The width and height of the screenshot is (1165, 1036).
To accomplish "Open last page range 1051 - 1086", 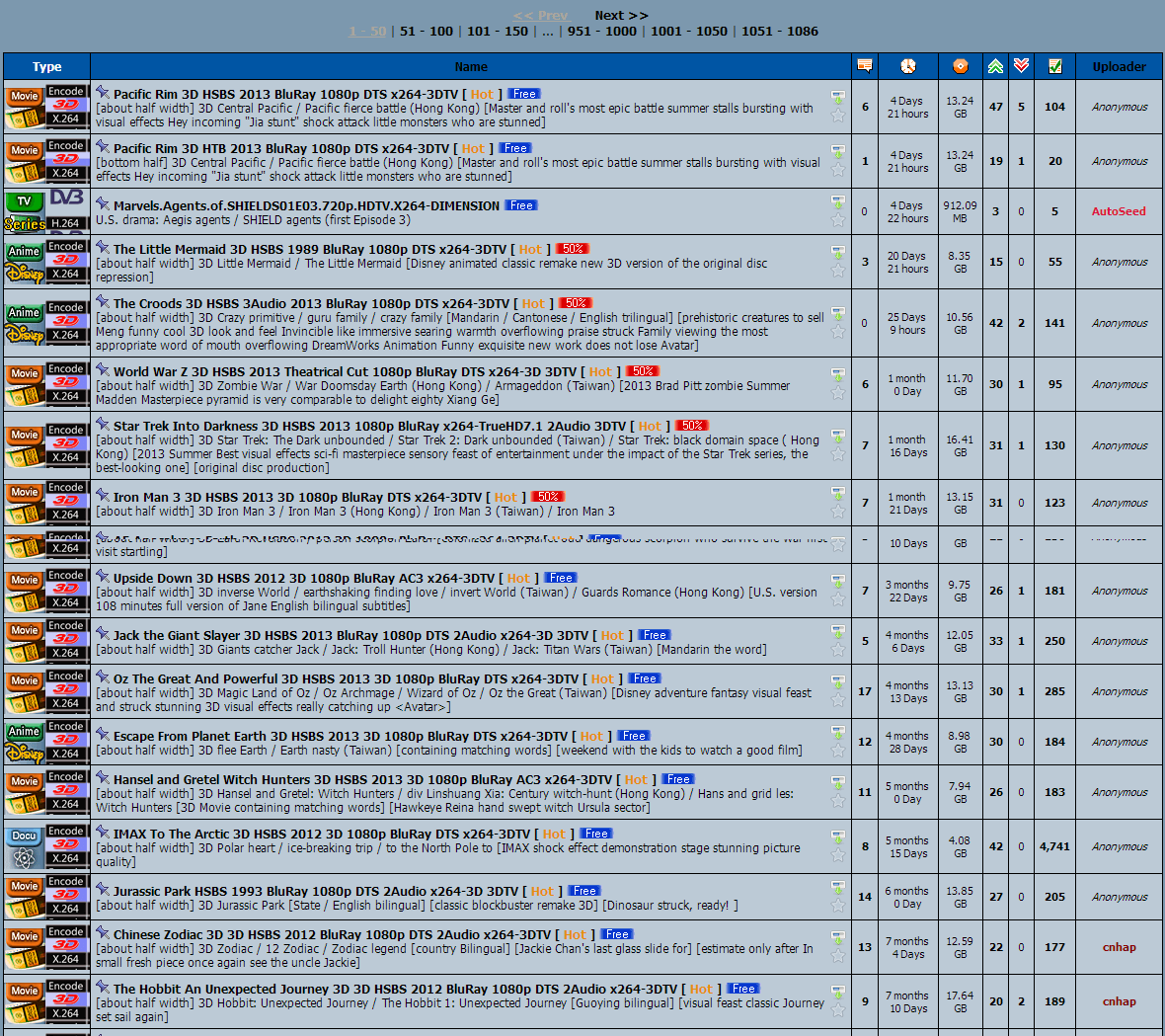I will 779,32.
